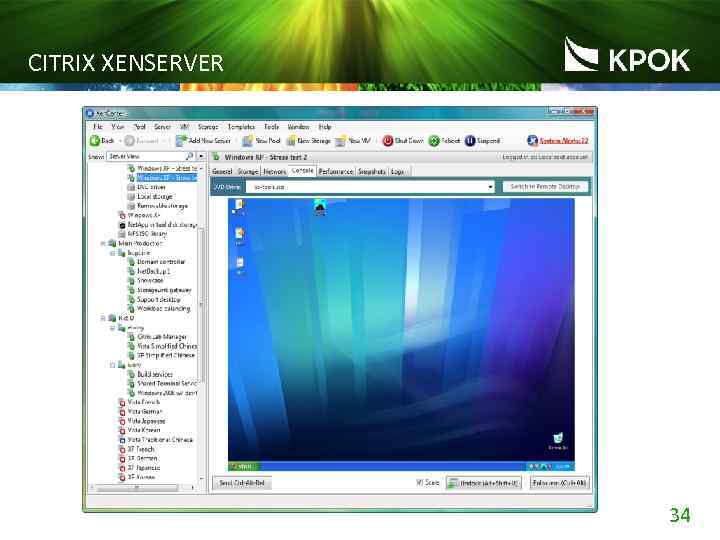Select 'Vista Korean' in the tree
Screen dimensions: 720x540
[x=144, y=431]
